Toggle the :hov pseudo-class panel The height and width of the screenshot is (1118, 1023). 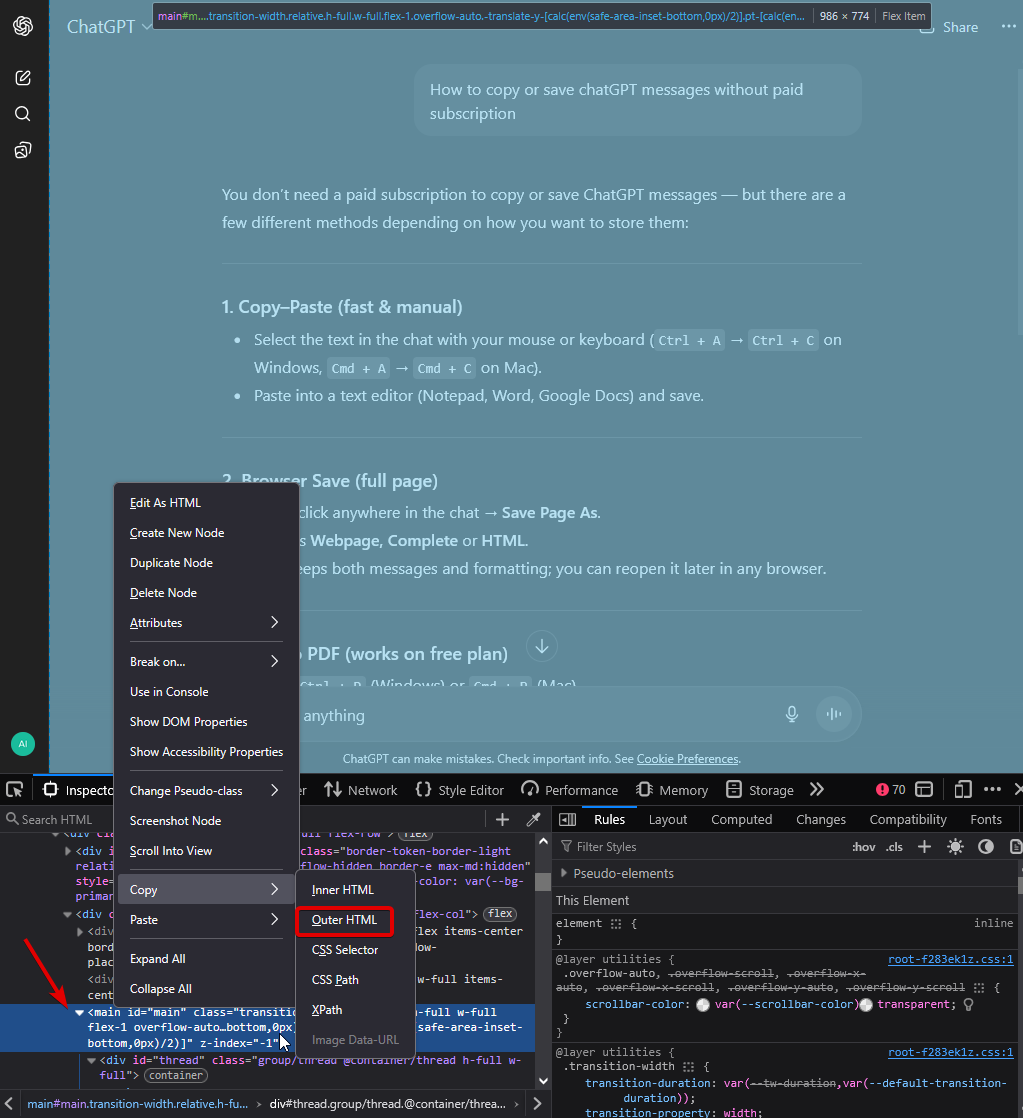pyautogui.click(x=863, y=847)
